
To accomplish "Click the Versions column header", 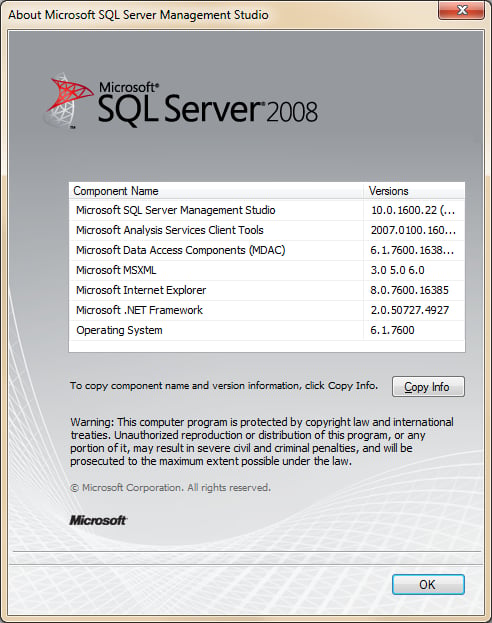I will coord(414,191).
